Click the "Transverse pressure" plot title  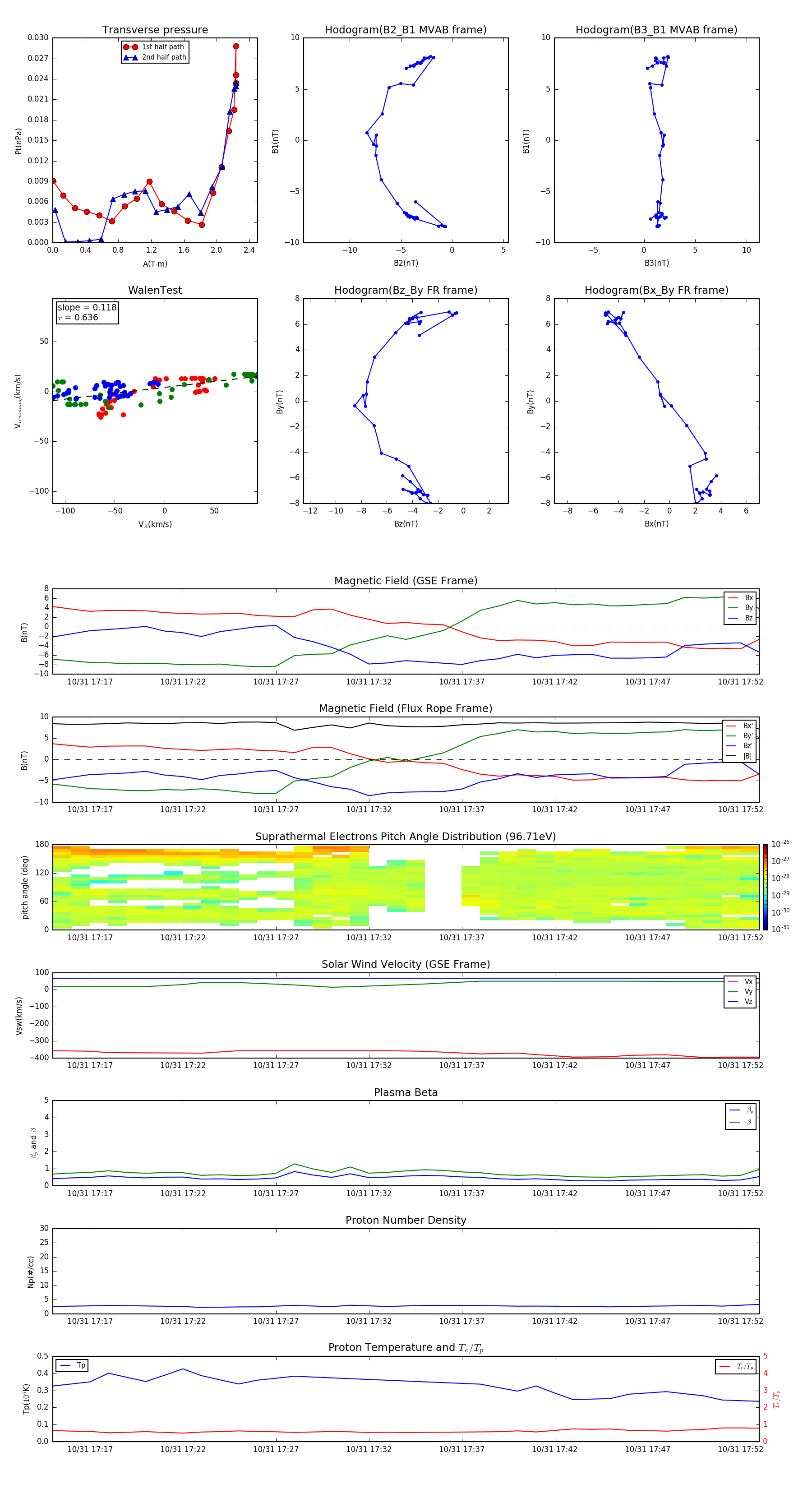pyautogui.click(x=155, y=30)
